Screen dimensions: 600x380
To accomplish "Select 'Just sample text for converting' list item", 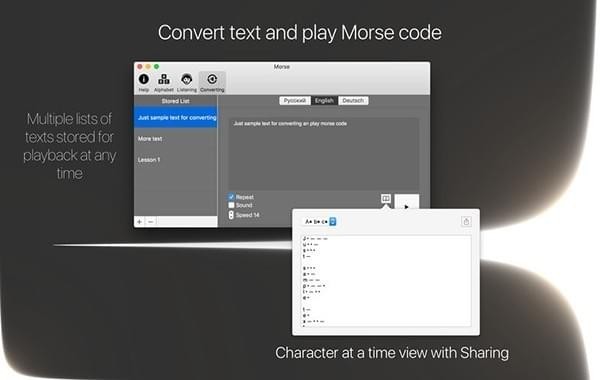I will click(x=176, y=117).
